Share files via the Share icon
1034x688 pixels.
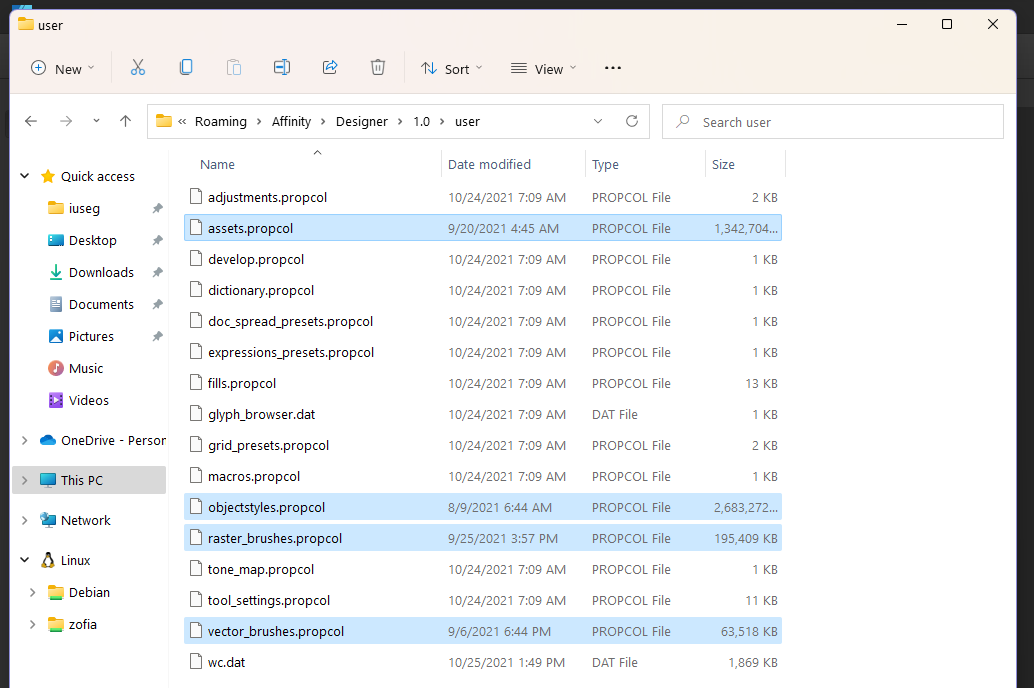(x=329, y=67)
